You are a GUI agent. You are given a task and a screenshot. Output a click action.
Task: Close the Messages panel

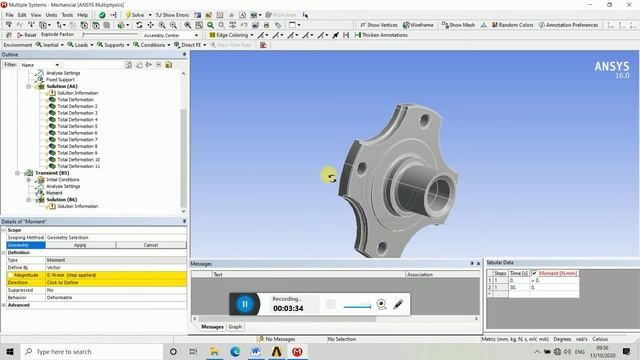[x=478, y=264]
